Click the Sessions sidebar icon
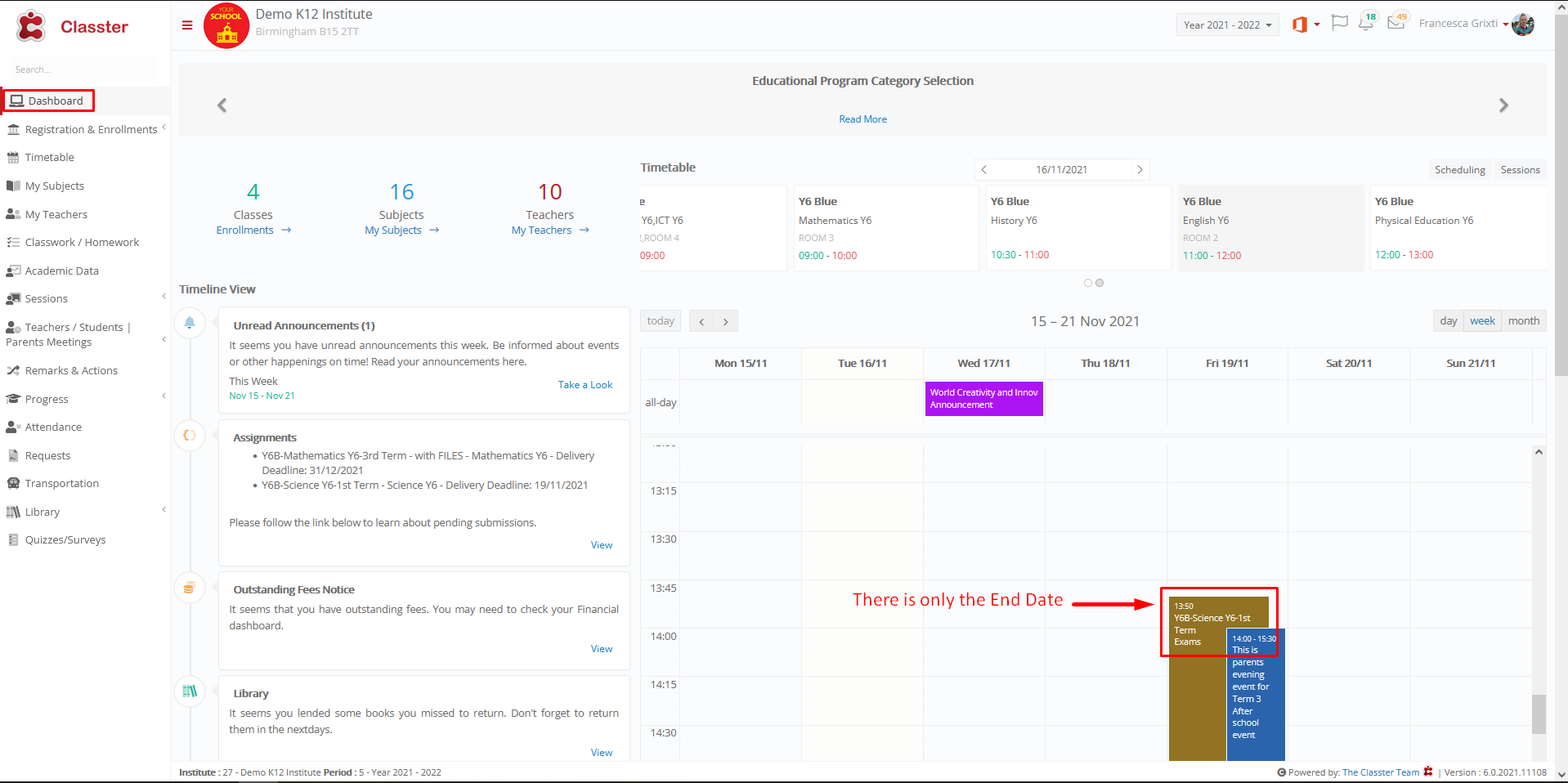The height and width of the screenshot is (783, 1568). [x=13, y=298]
